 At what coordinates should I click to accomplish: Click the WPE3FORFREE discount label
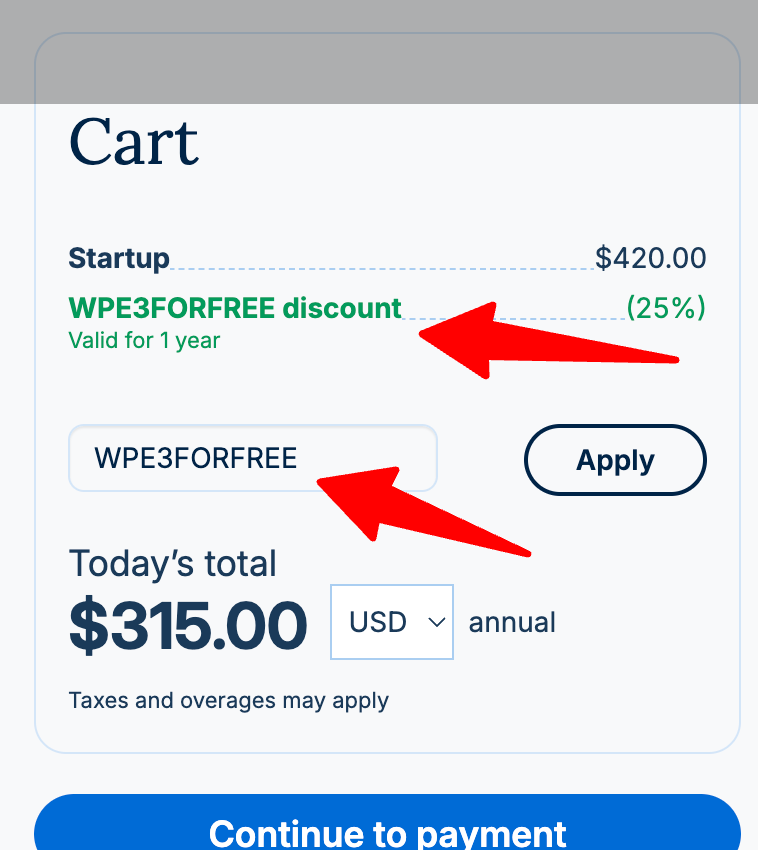(234, 308)
